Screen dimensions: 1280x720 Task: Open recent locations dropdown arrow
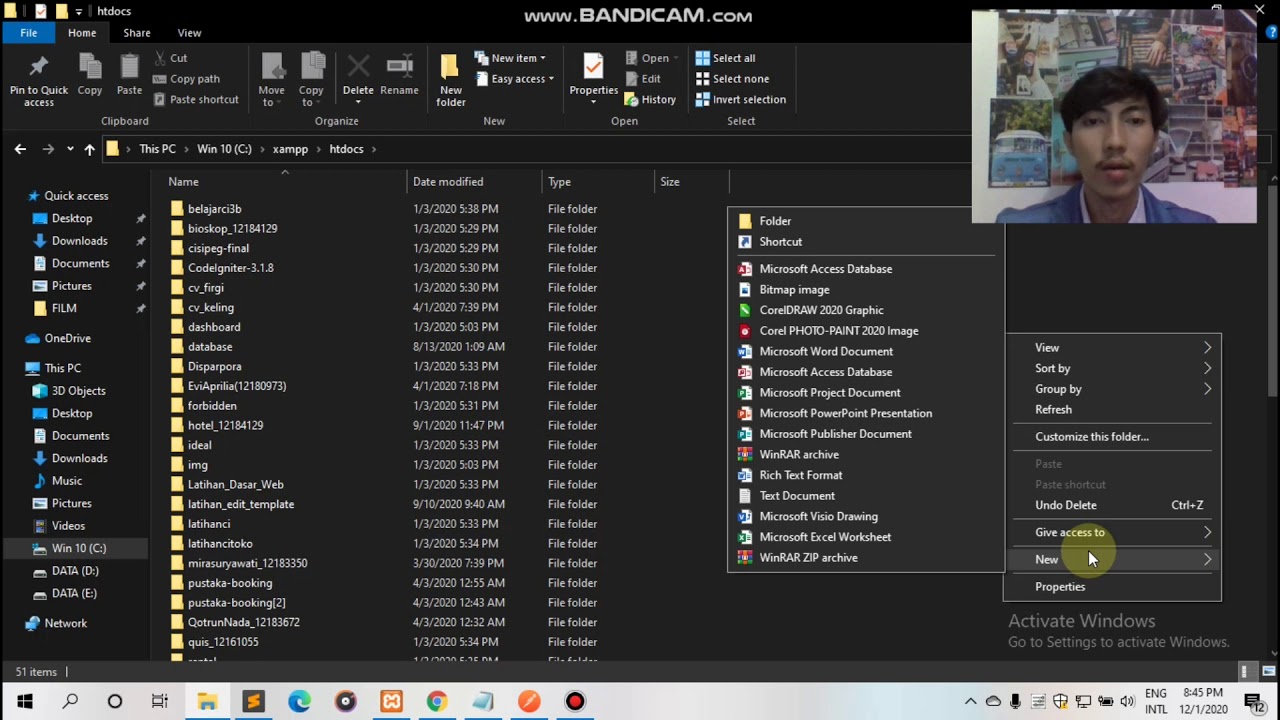(x=69, y=149)
